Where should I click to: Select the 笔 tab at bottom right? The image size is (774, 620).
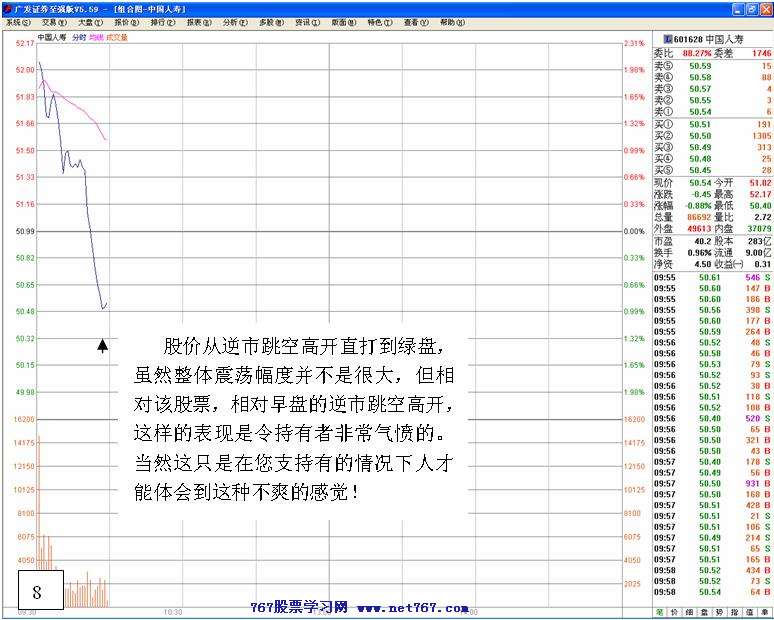pyautogui.click(x=660, y=611)
